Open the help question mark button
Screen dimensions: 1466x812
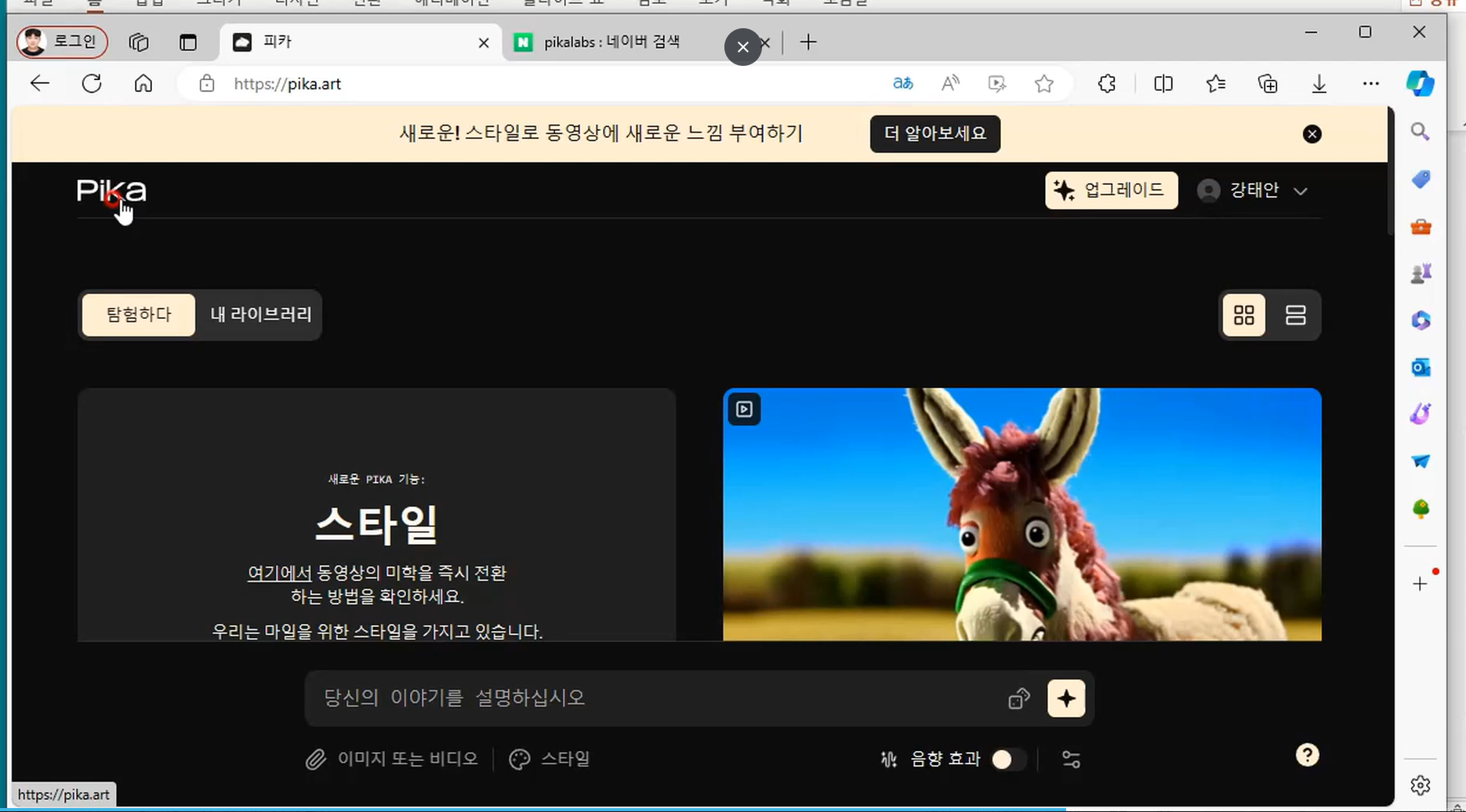coord(1307,756)
